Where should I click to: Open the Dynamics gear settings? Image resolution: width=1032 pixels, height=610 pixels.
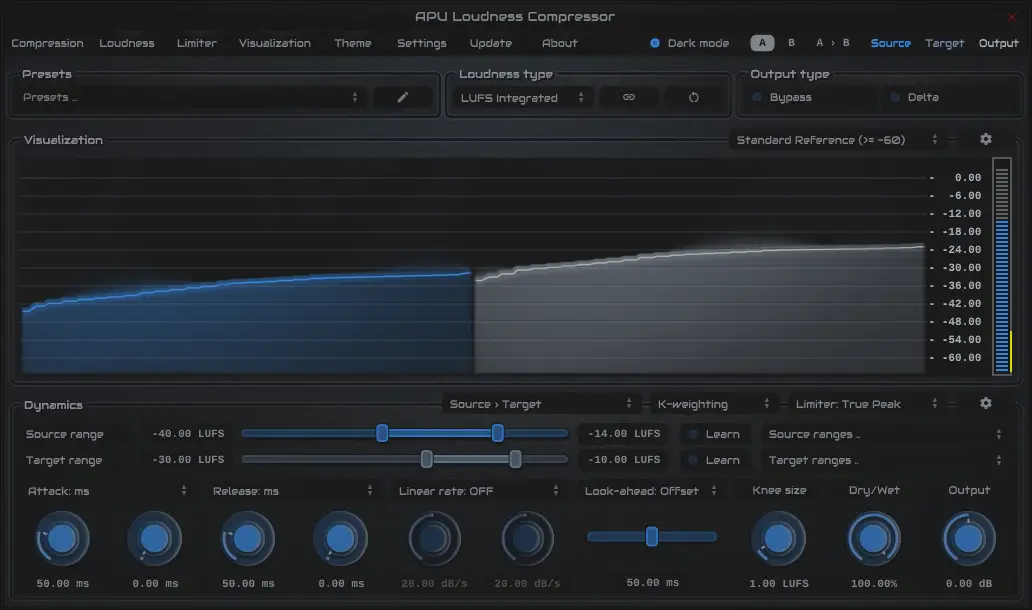985,403
